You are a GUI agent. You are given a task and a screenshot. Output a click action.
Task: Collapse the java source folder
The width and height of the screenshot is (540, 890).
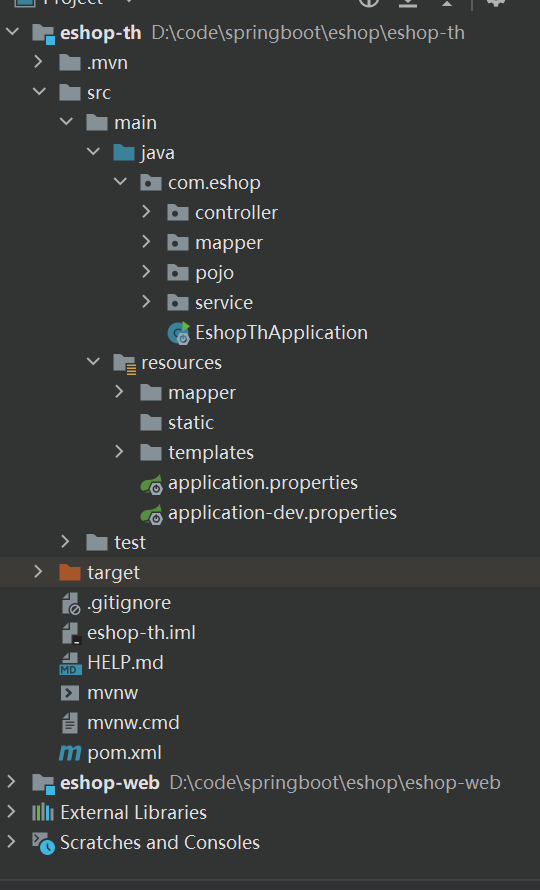pyautogui.click(x=93, y=152)
